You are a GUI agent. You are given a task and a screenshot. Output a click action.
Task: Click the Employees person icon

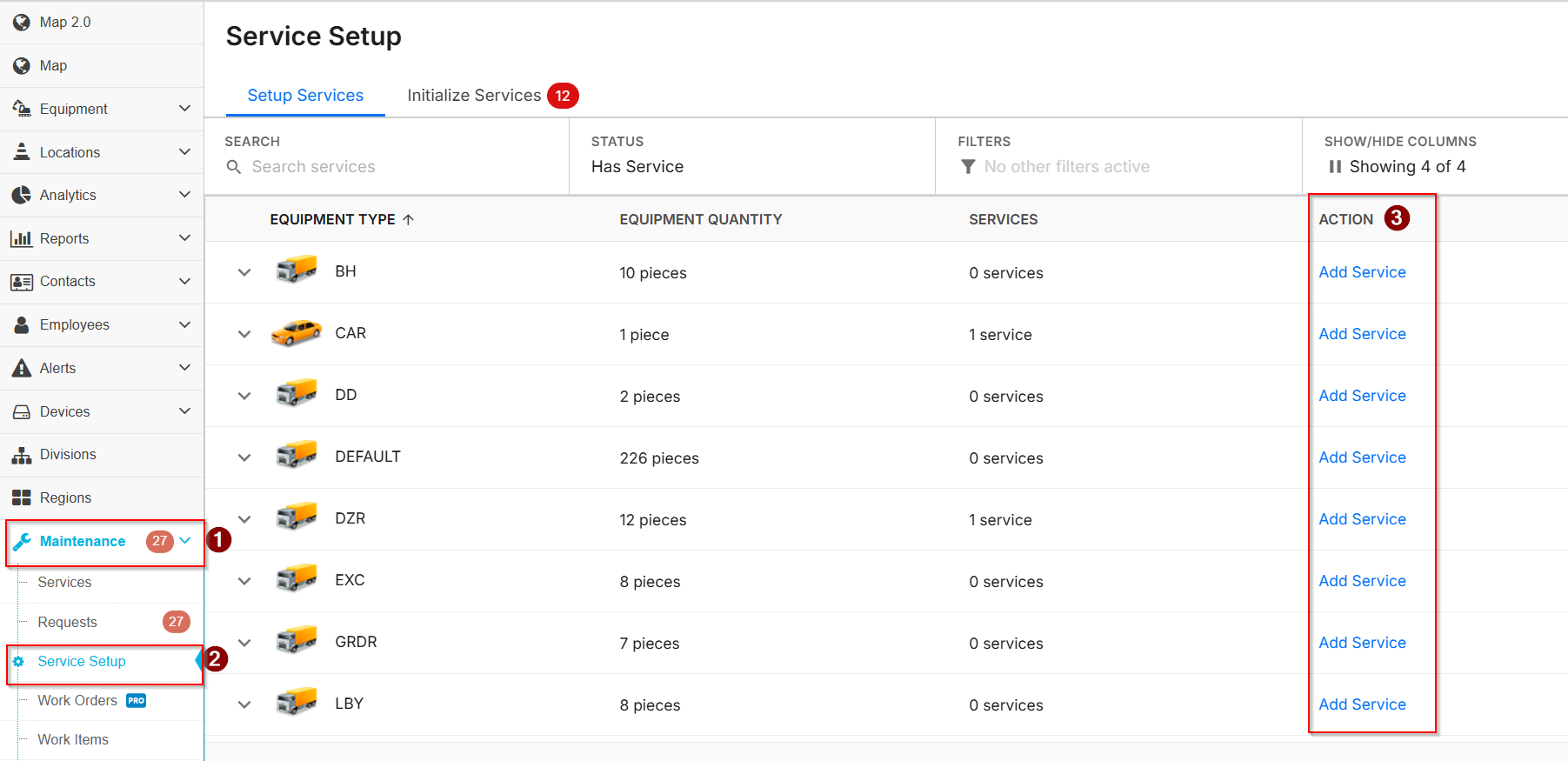(22, 324)
